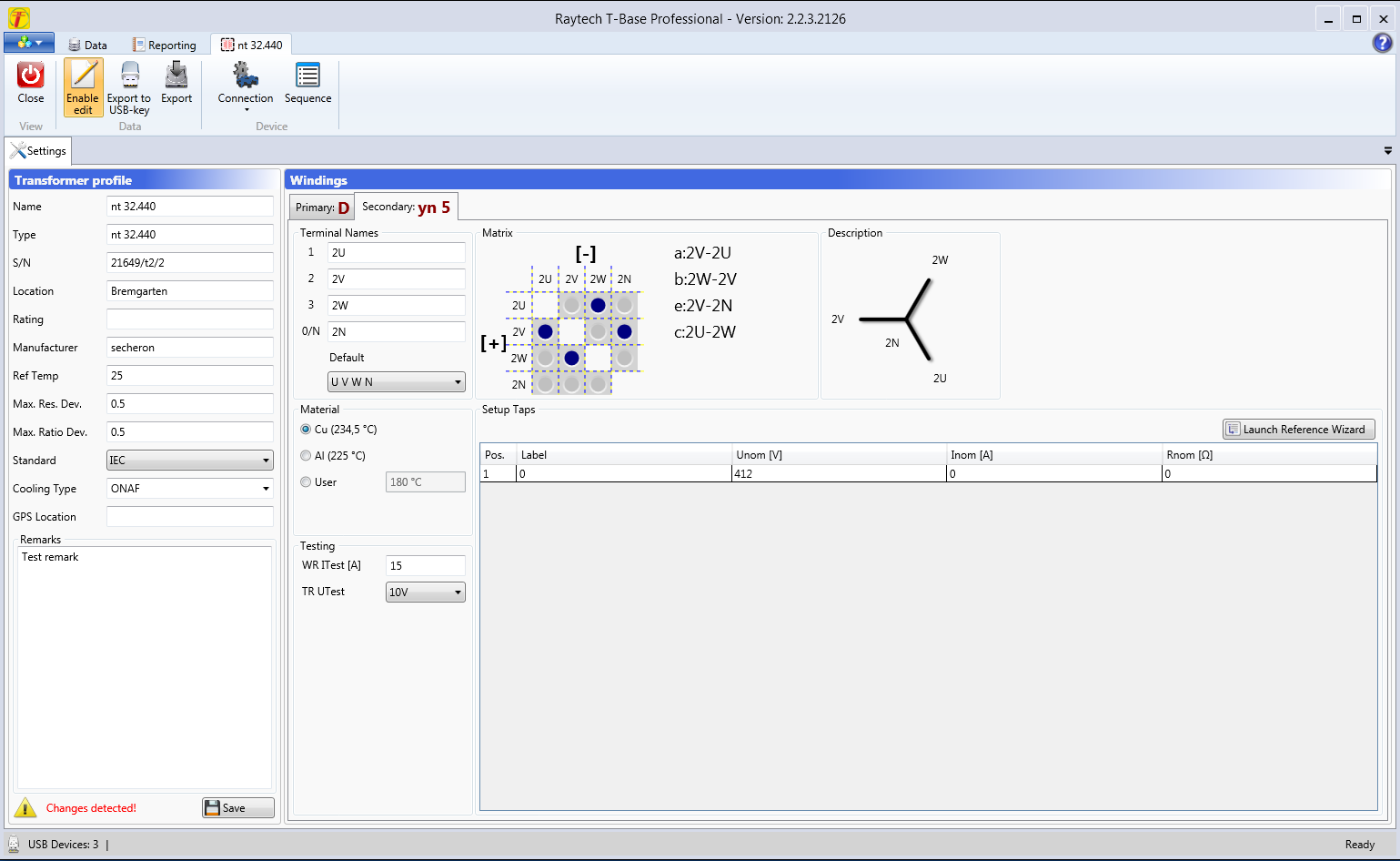Image resolution: width=1400 pixels, height=861 pixels.
Task: Switch to the Reporting tab
Action: tap(165, 45)
